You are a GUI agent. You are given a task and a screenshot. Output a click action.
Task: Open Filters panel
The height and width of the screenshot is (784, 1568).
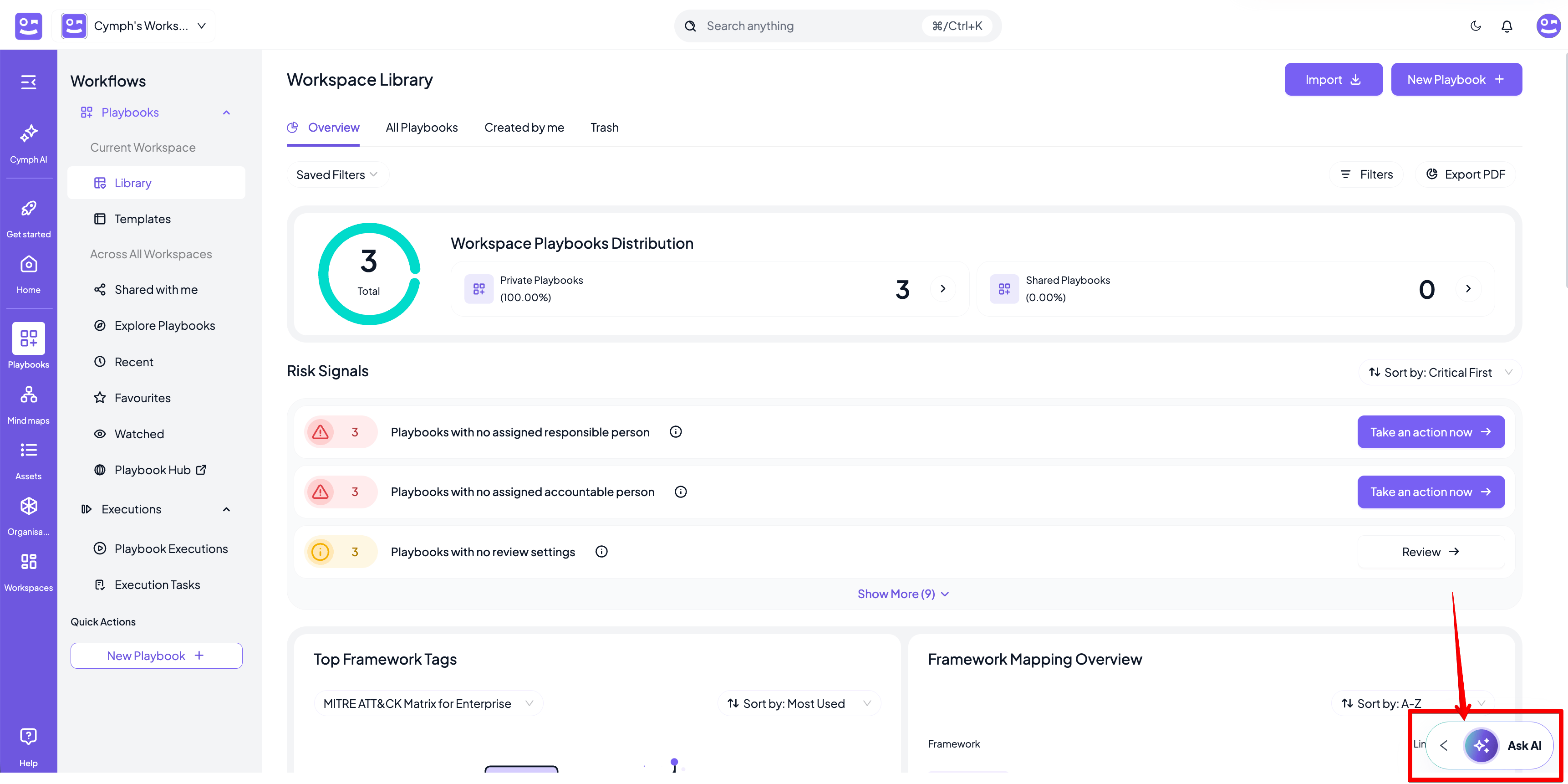click(1366, 174)
